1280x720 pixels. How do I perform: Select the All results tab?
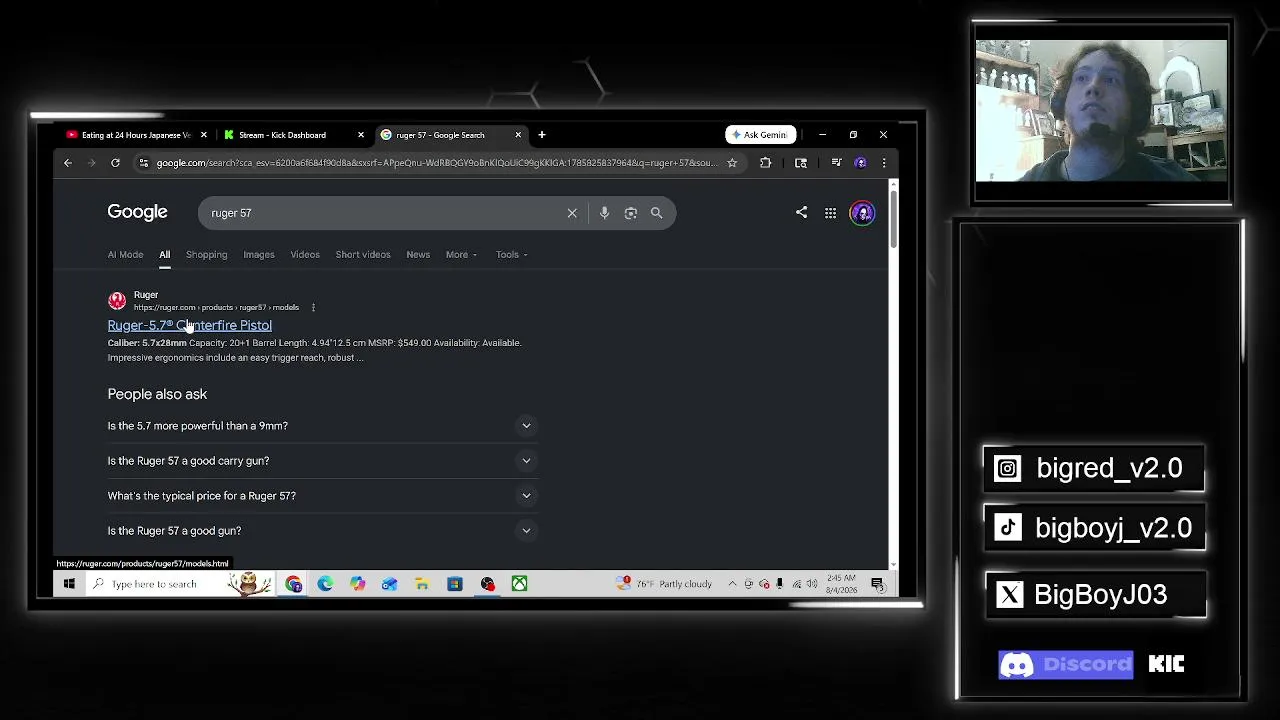click(164, 254)
